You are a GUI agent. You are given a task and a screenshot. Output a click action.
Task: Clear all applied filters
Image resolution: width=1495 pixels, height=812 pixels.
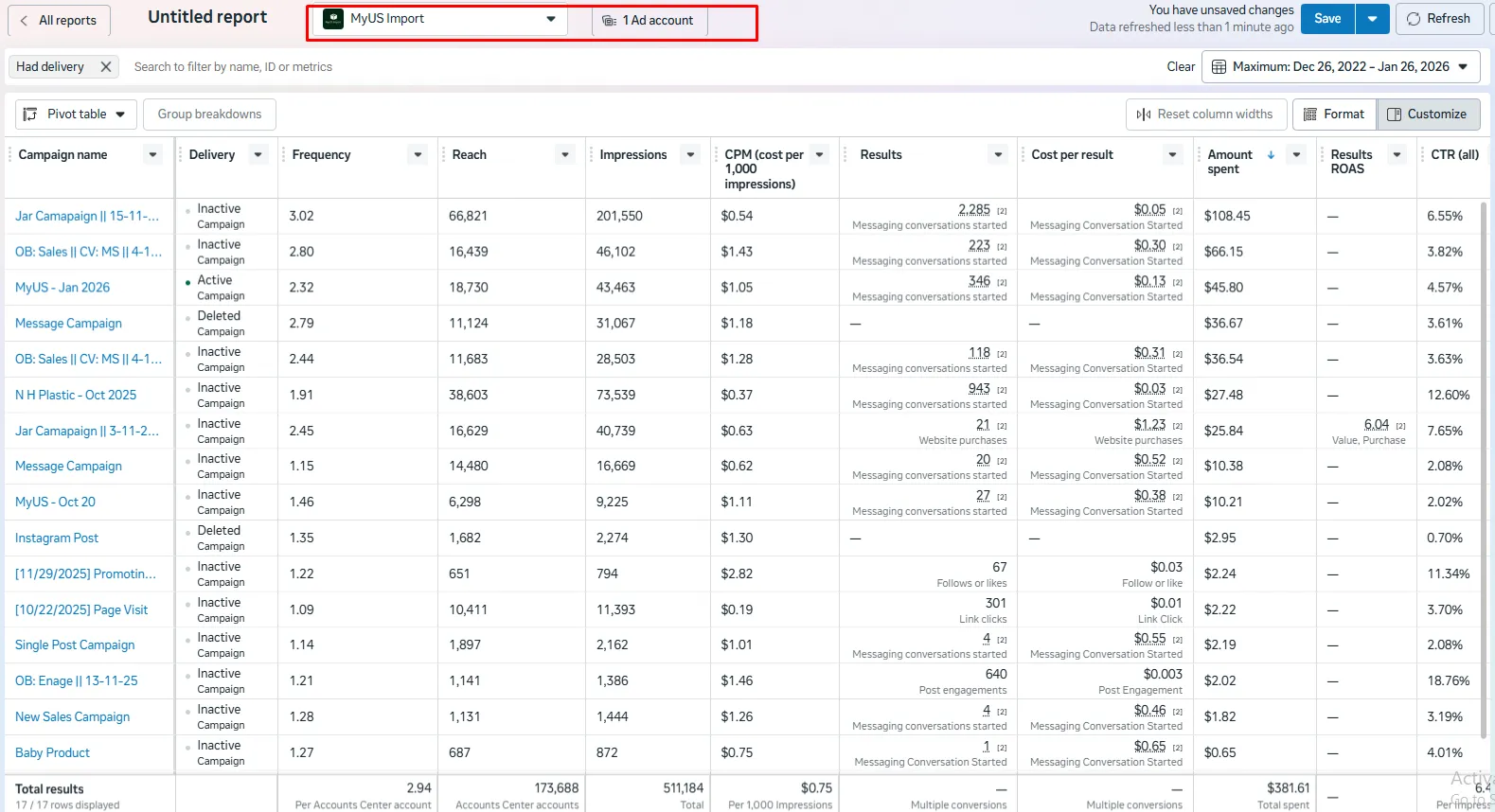(1180, 67)
